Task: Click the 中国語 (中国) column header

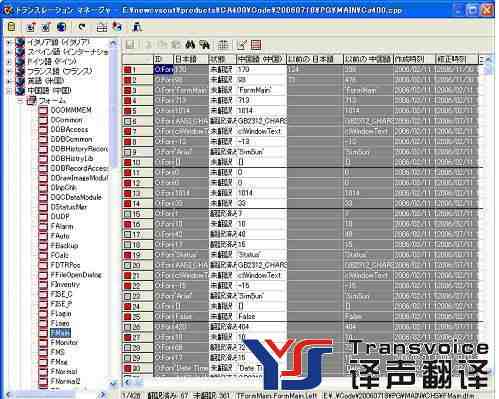Action: [261, 59]
